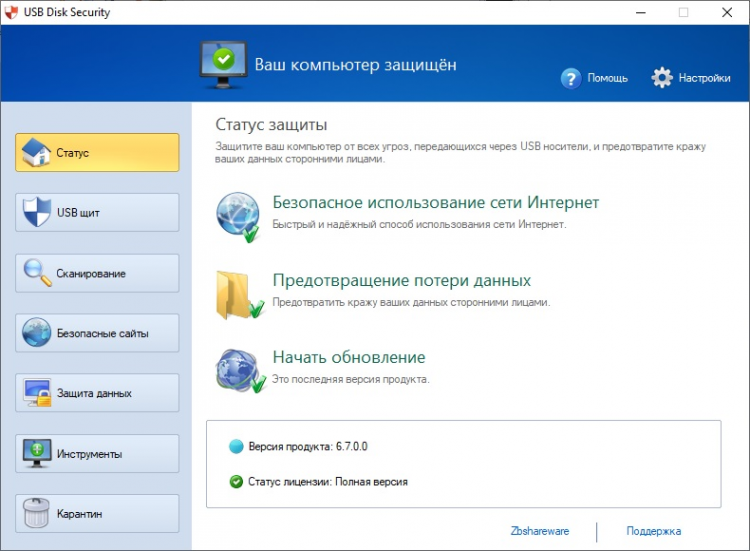Image resolution: width=750 pixels, height=551 pixels.
Task: Click the trash bin icon beside Карантин
Action: coord(36,513)
